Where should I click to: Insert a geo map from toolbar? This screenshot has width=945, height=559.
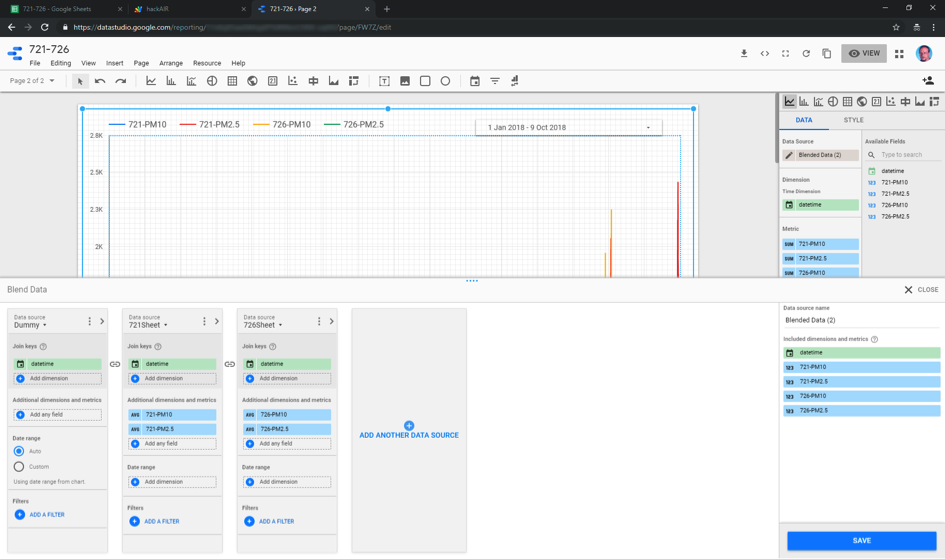point(252,81)
